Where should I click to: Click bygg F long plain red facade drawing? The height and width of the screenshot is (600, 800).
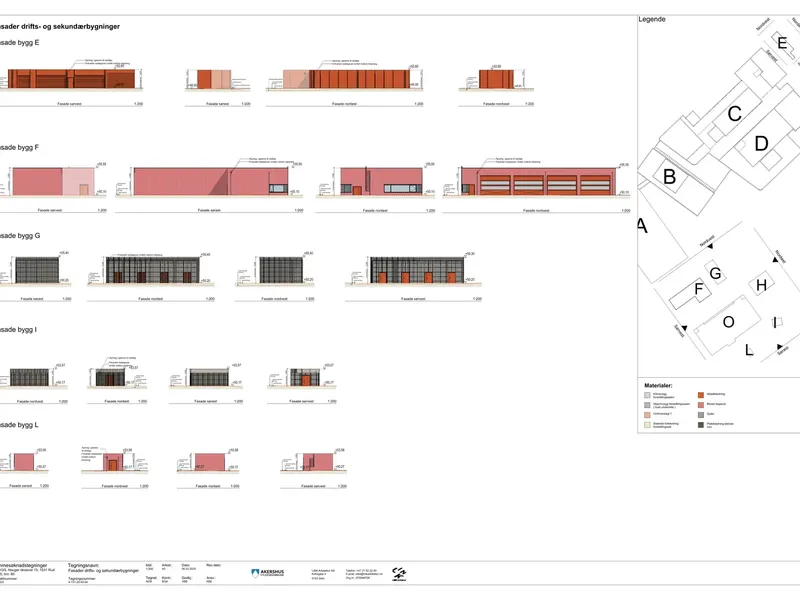point(210,181)
